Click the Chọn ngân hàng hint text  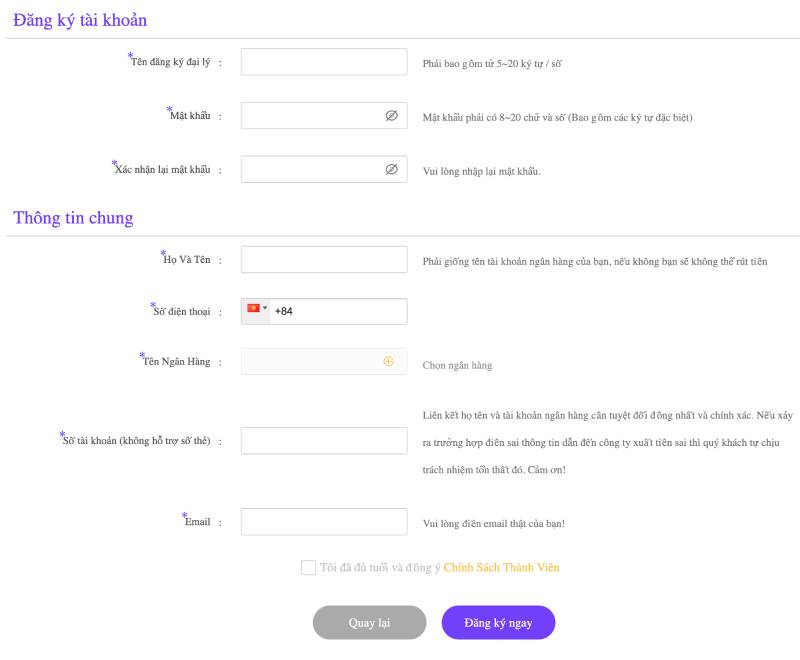pos(457,366)
